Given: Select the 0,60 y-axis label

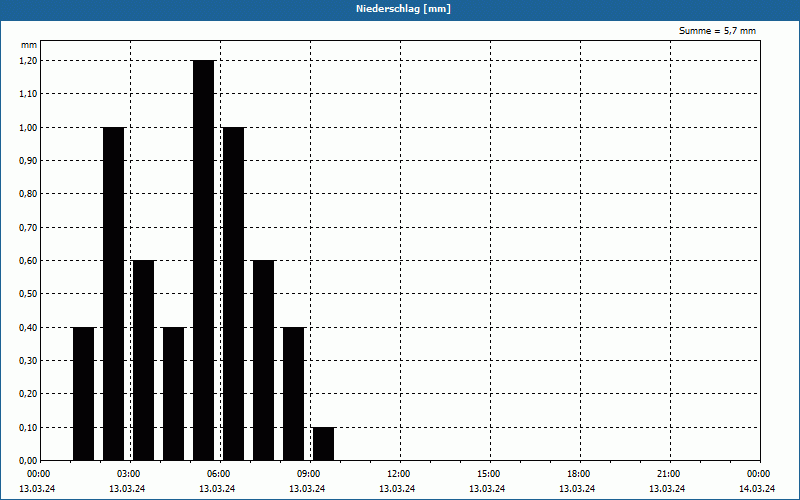Looking at the screenshot, I should (x=29, y=261).
